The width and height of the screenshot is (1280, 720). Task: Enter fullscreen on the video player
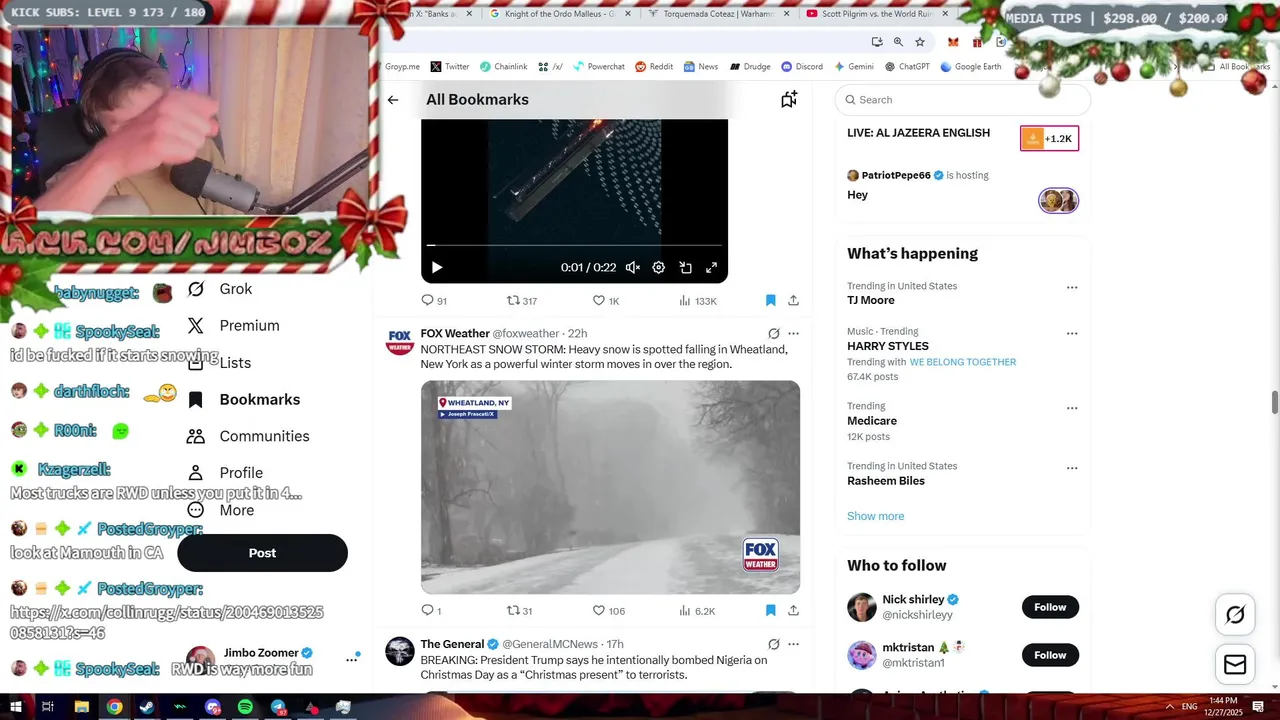pos(712,268)
